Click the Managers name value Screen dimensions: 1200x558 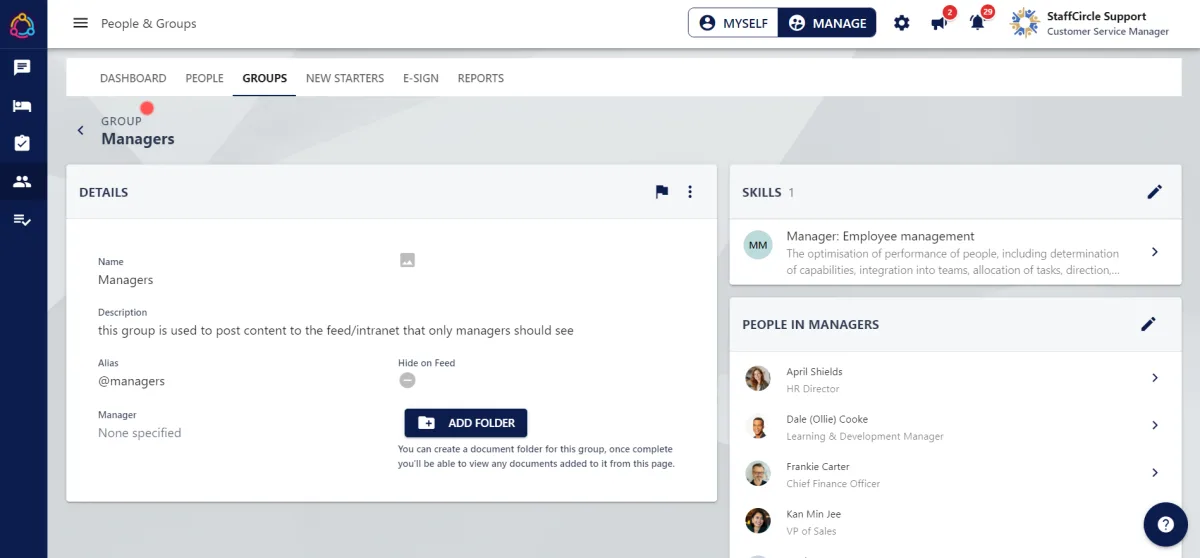(126, 280)
